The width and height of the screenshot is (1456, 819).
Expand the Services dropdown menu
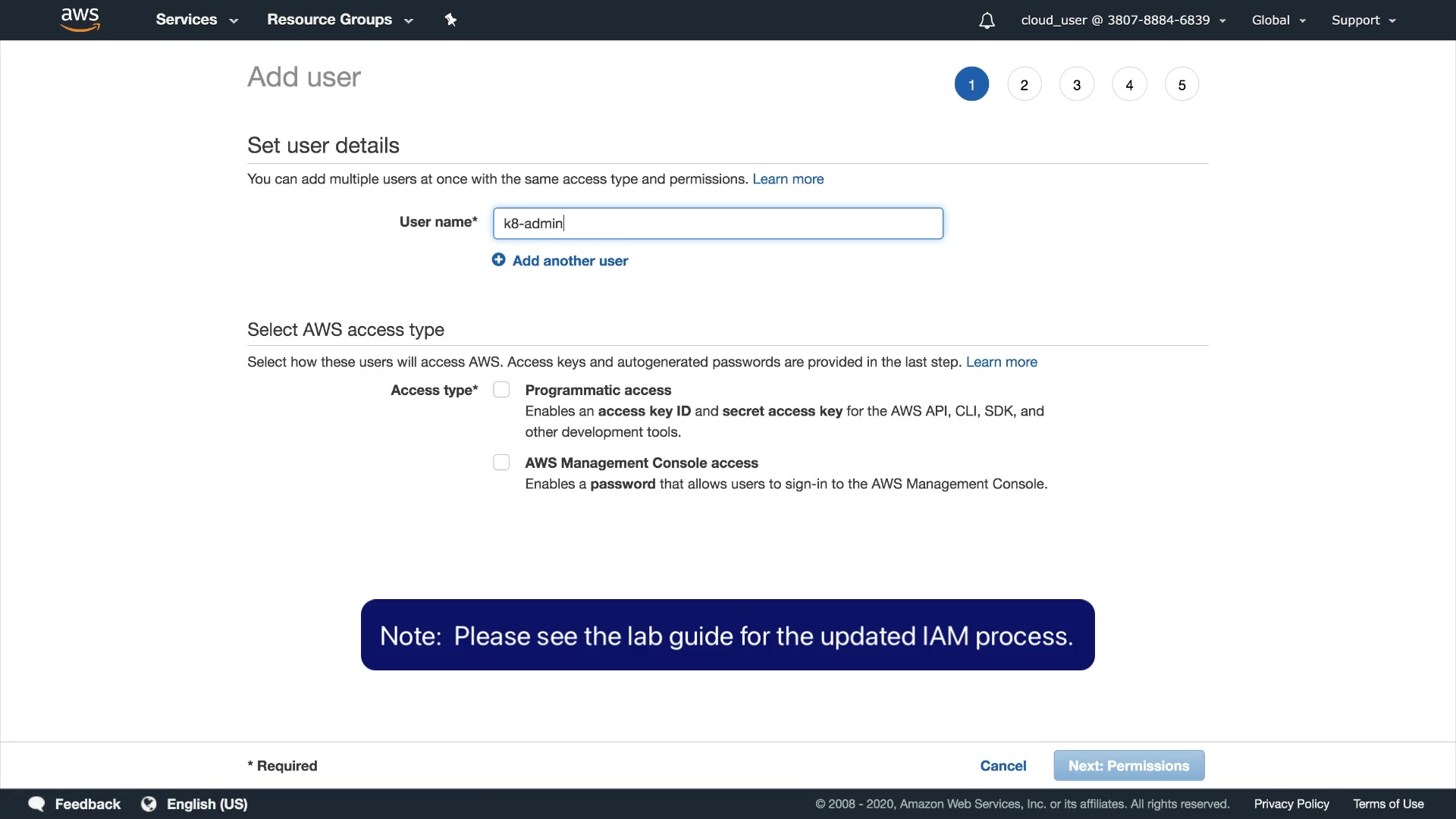(x=196, y=20)
